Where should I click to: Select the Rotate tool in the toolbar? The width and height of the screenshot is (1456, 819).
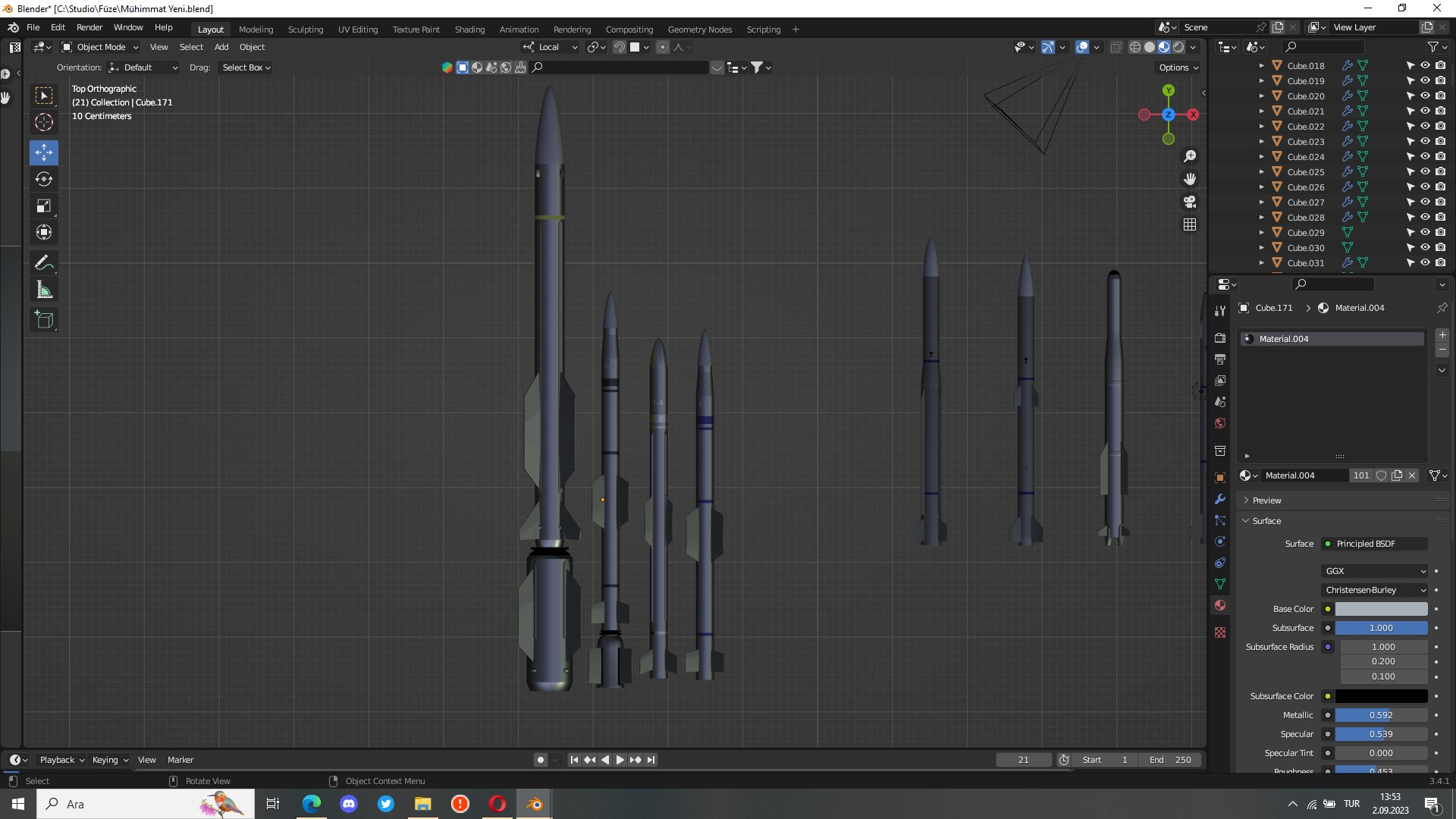click(44, 180)
